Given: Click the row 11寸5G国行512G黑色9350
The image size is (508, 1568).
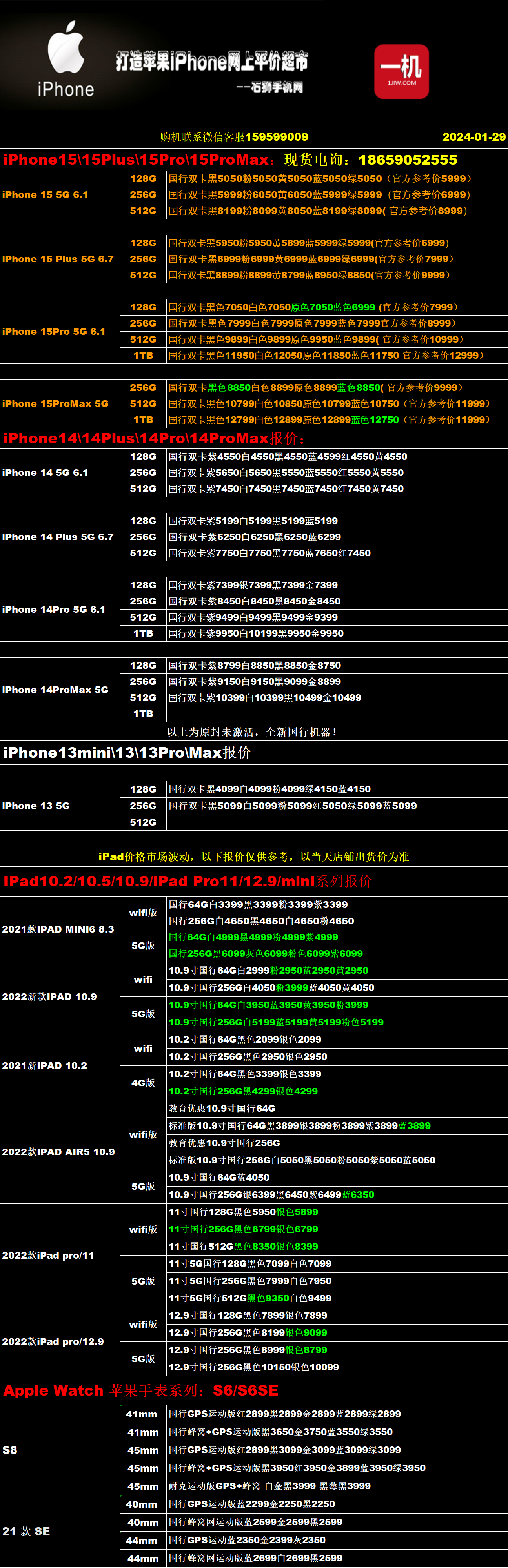Looking at the screenshot, I should click(x=337, y=1298).
